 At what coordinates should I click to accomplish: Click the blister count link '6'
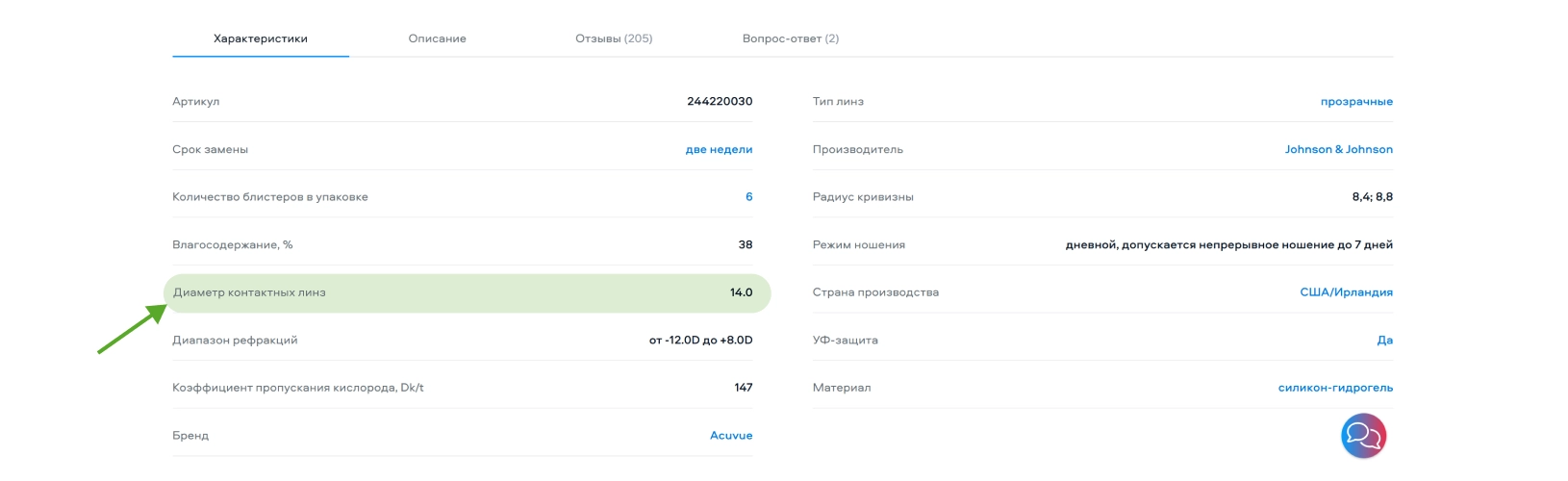[749, 196]
